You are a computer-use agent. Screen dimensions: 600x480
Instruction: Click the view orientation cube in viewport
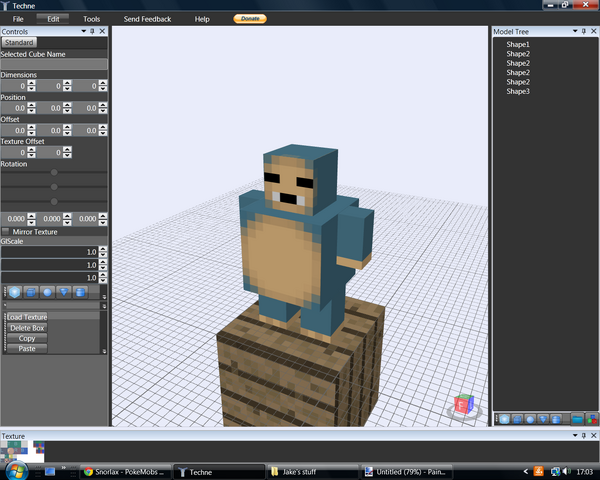(464, 405)
